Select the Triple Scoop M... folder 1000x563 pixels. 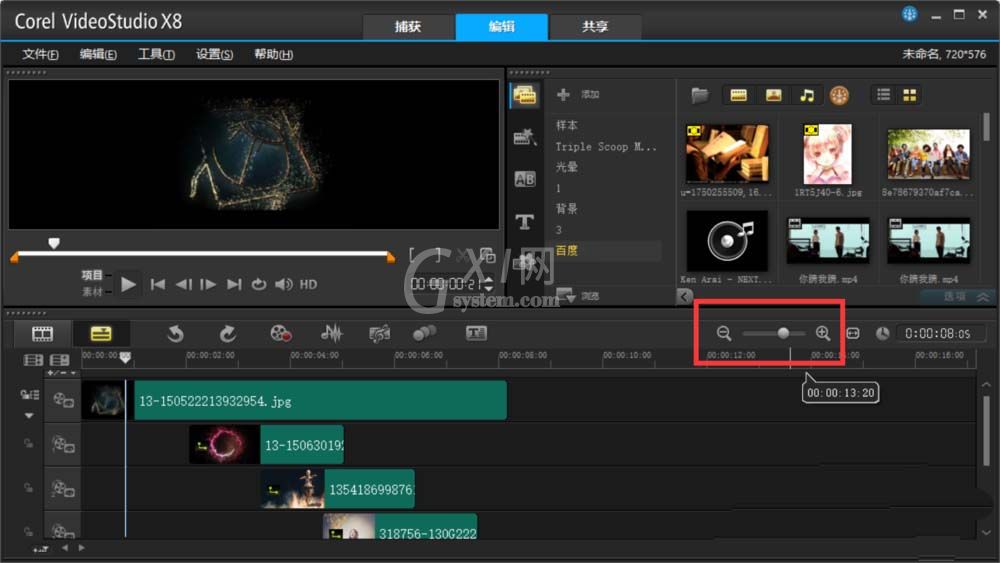pyautogui.click(x=605, y=147)
